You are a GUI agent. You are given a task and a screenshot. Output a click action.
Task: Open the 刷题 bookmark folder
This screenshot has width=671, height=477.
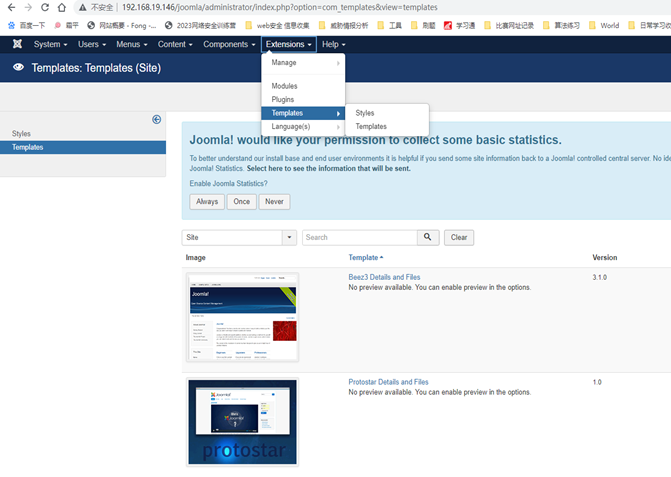click(423, 26)
